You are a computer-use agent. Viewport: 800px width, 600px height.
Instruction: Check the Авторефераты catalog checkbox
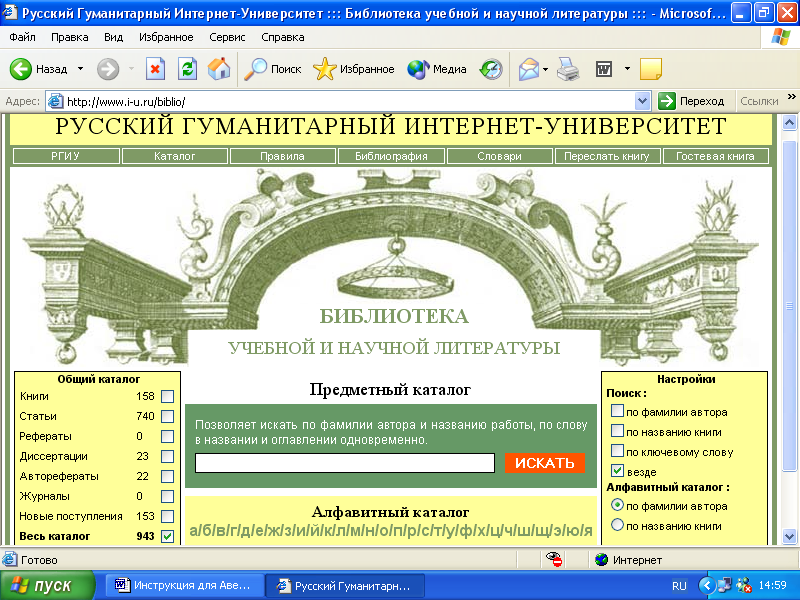tap(167, 476)
